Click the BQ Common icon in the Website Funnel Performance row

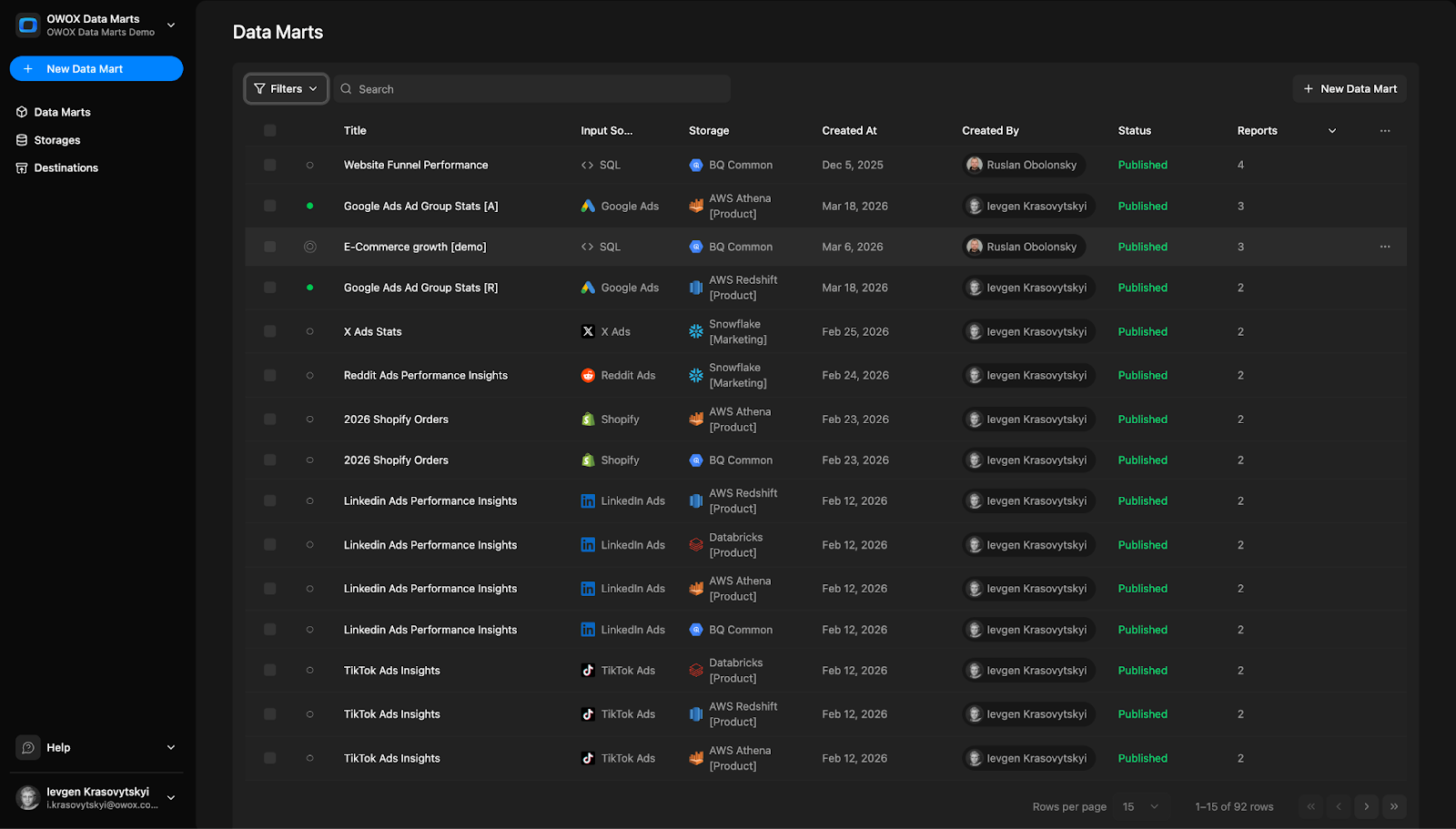696,165
